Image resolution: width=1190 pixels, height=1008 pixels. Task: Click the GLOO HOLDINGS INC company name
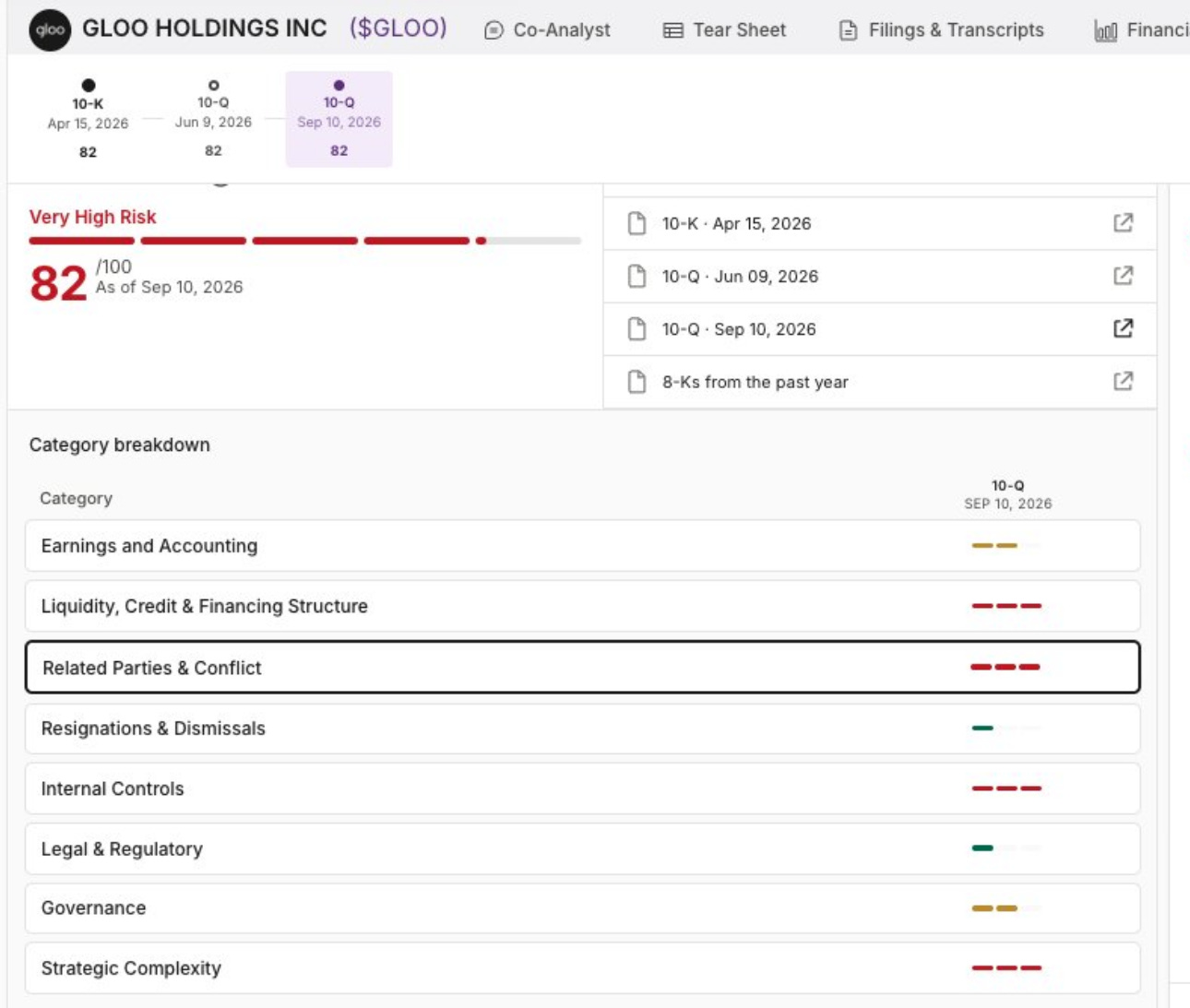[x=205, y=29]
